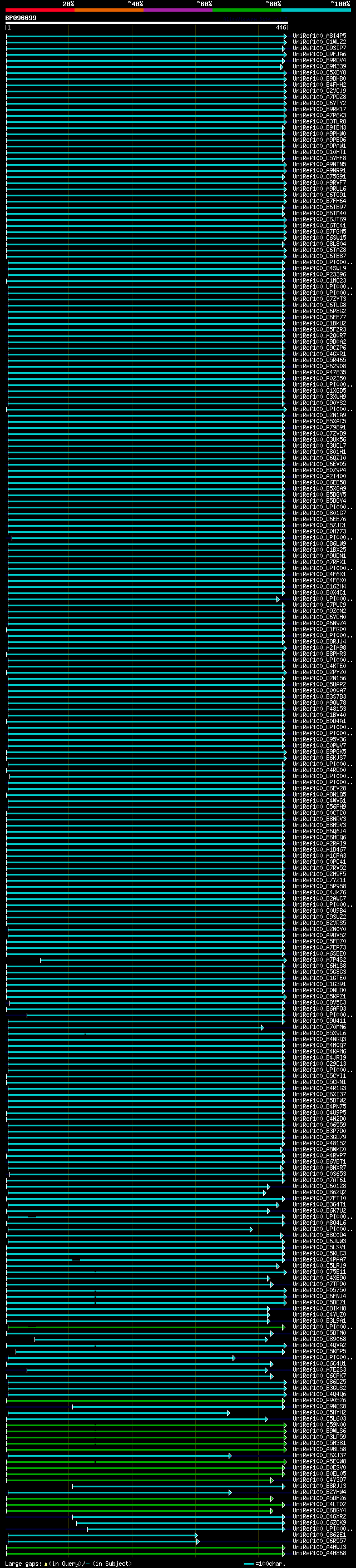The height and width of the screenshot is (1568, 356).
Task: Open hit UniRef100_P48152
Action: pyautogui.click(x=319, y=1143)
